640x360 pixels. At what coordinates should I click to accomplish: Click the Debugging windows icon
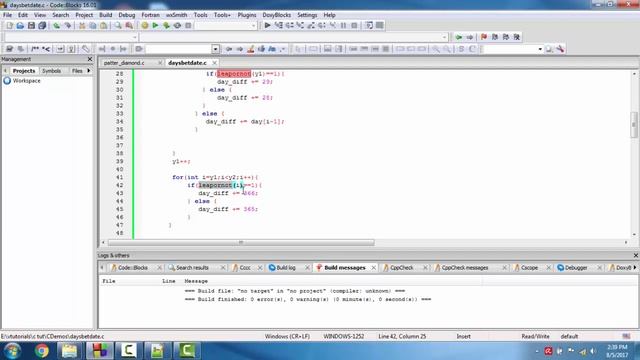pos(369,25)
